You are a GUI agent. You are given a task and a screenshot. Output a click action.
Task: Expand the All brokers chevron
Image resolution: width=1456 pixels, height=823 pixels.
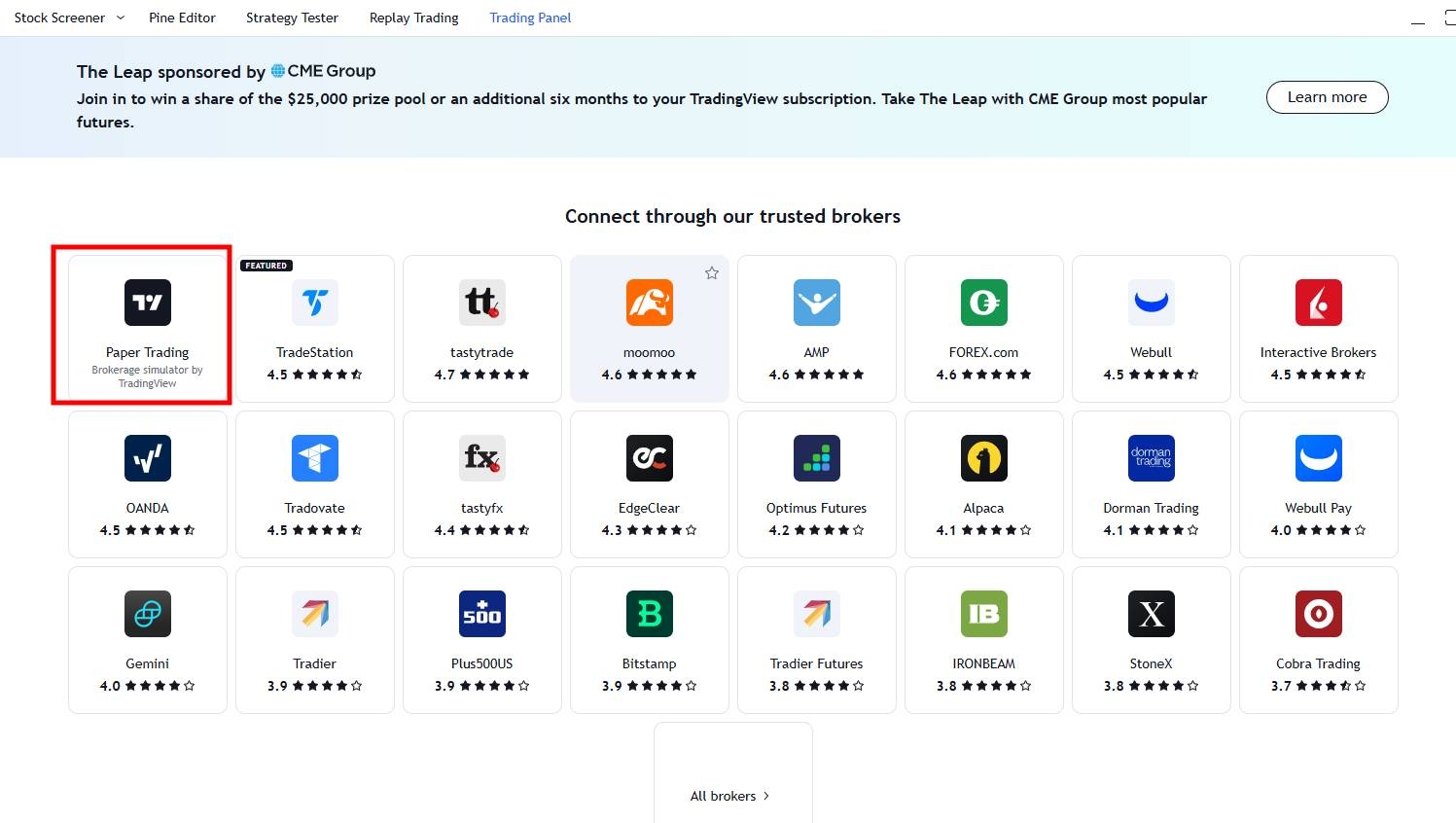766,796
